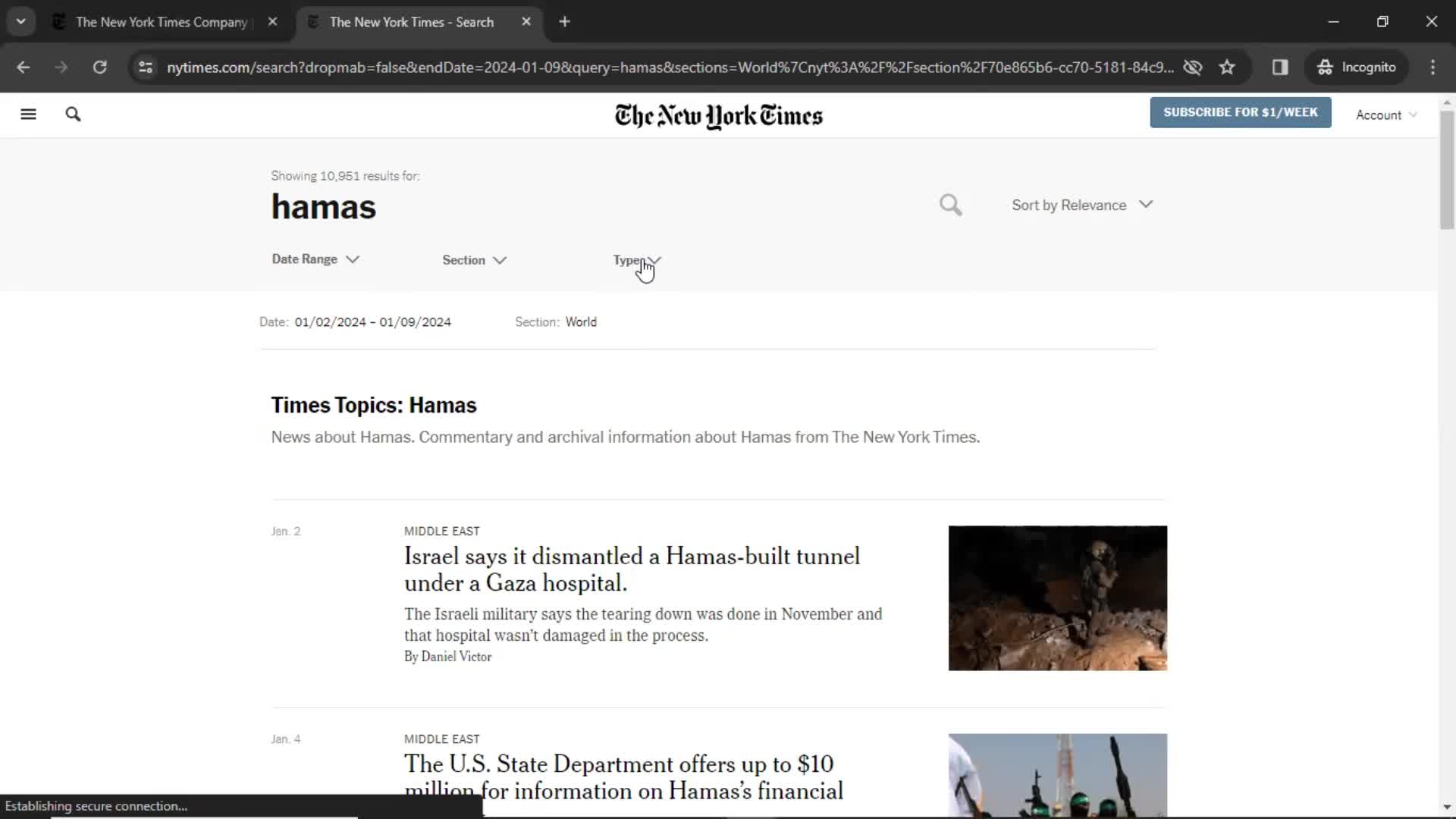Click the browser forward arrow
Image resolution: width=1456 pixels, height=819 pixels.
coord(61,67)
